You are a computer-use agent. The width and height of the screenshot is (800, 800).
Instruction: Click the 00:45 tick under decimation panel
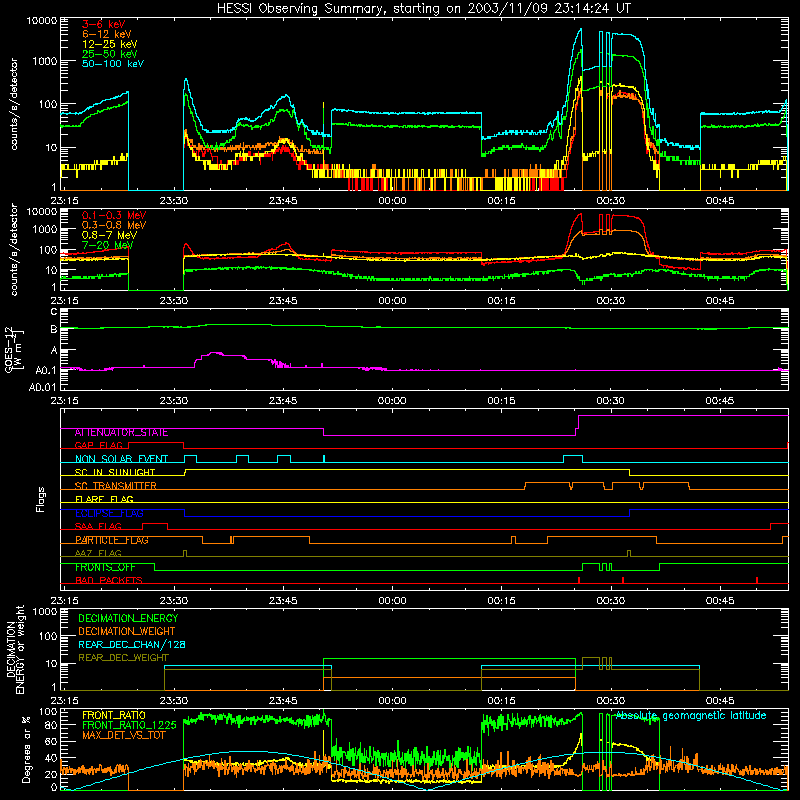pyautogui.click(x=719, y=701)
